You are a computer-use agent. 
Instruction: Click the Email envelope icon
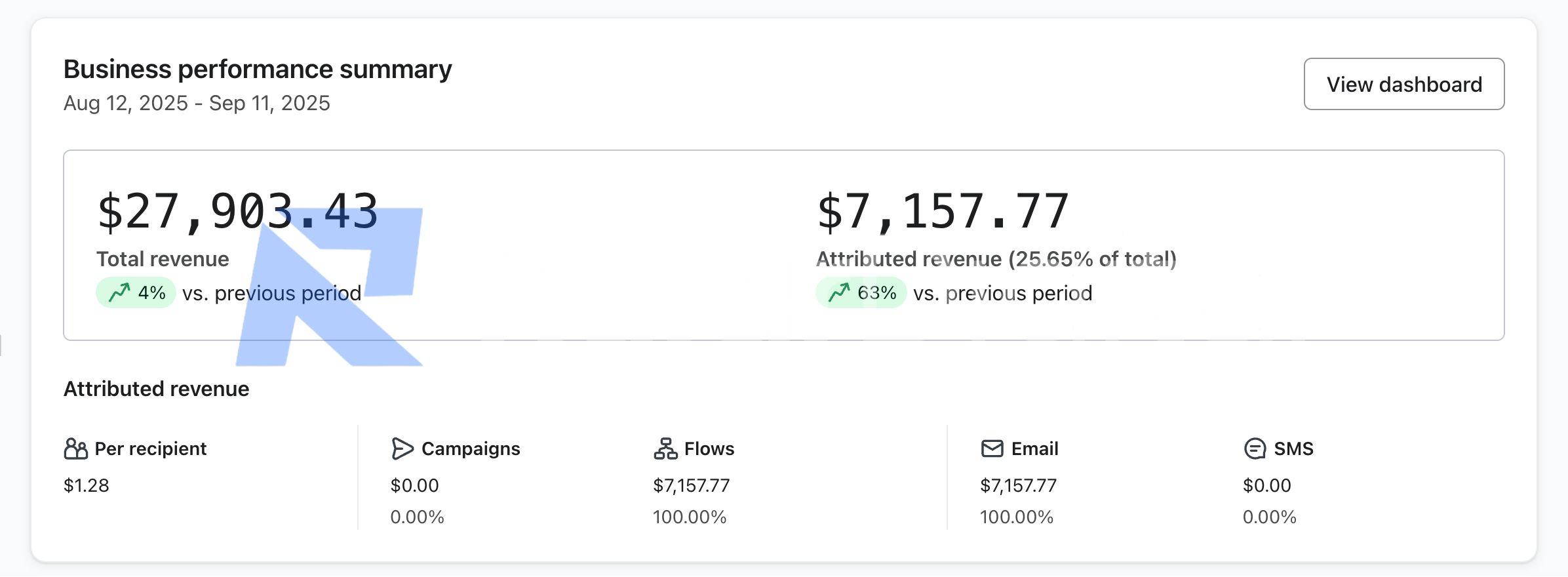(992, 448)
